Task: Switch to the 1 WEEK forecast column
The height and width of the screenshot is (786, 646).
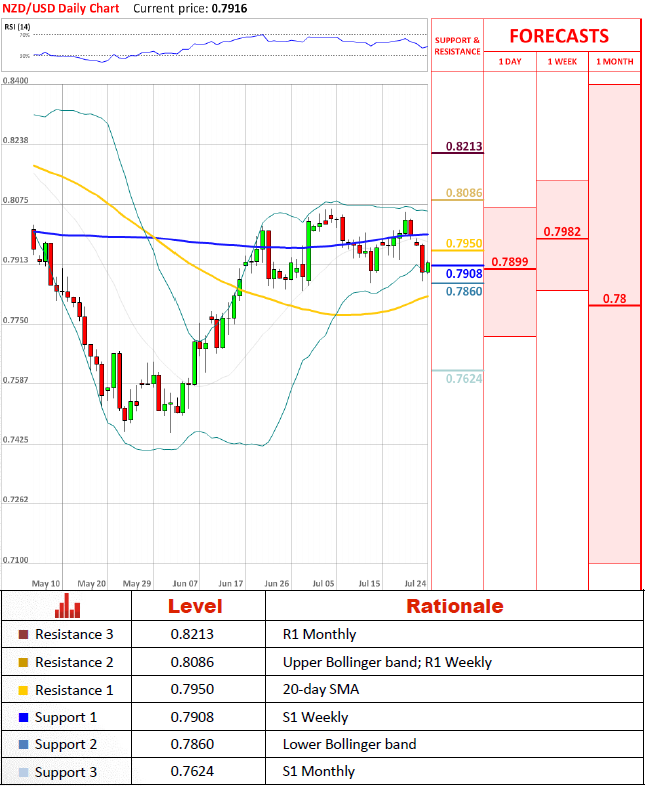Action: (562, 62)
